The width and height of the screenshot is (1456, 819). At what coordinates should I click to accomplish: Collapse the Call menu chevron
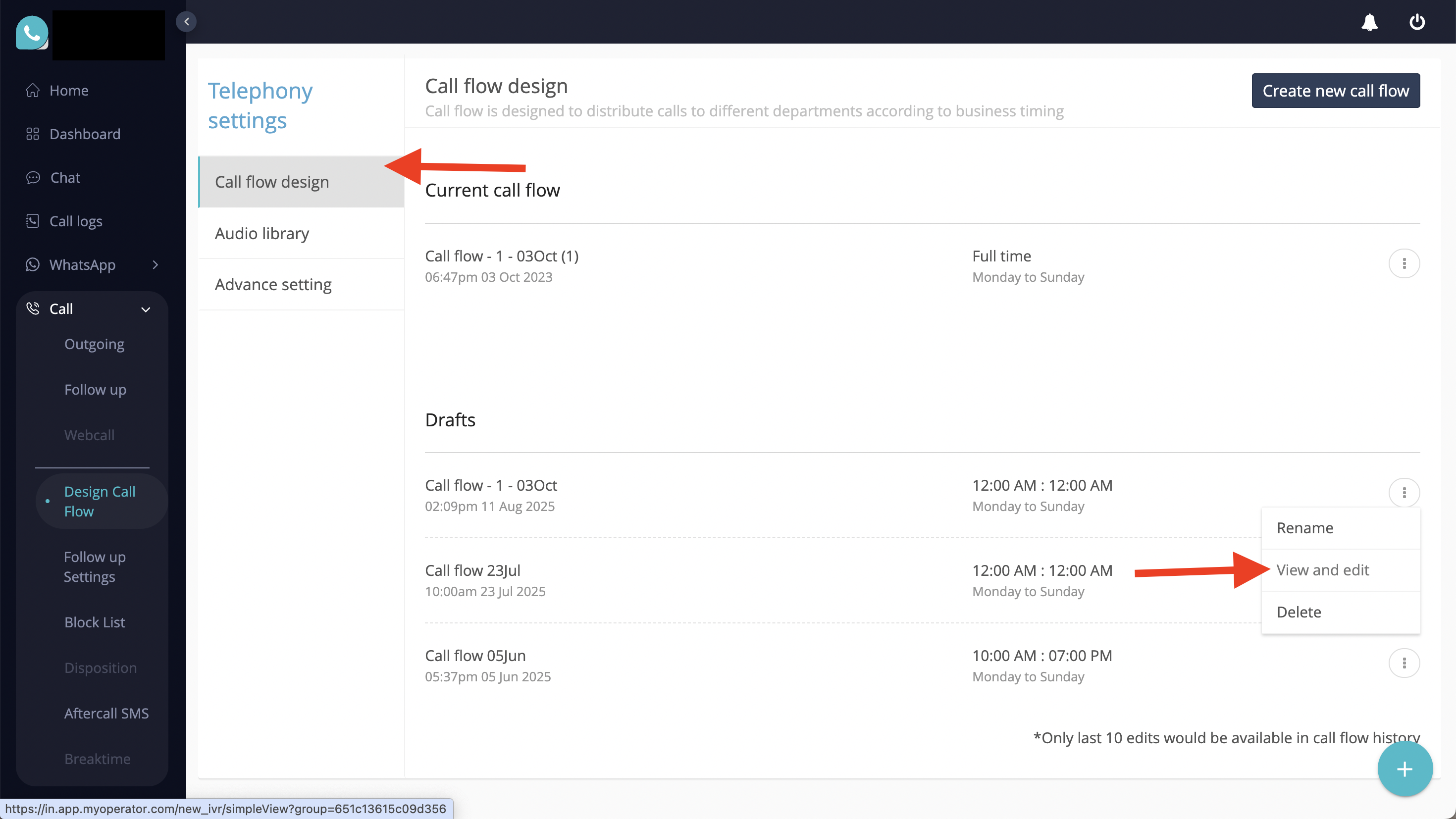146,309
